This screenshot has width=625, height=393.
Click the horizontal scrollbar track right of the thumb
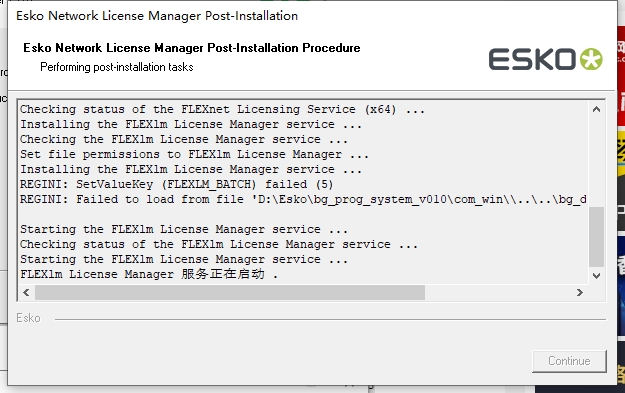pyautogui.click(x=498, y=293)
